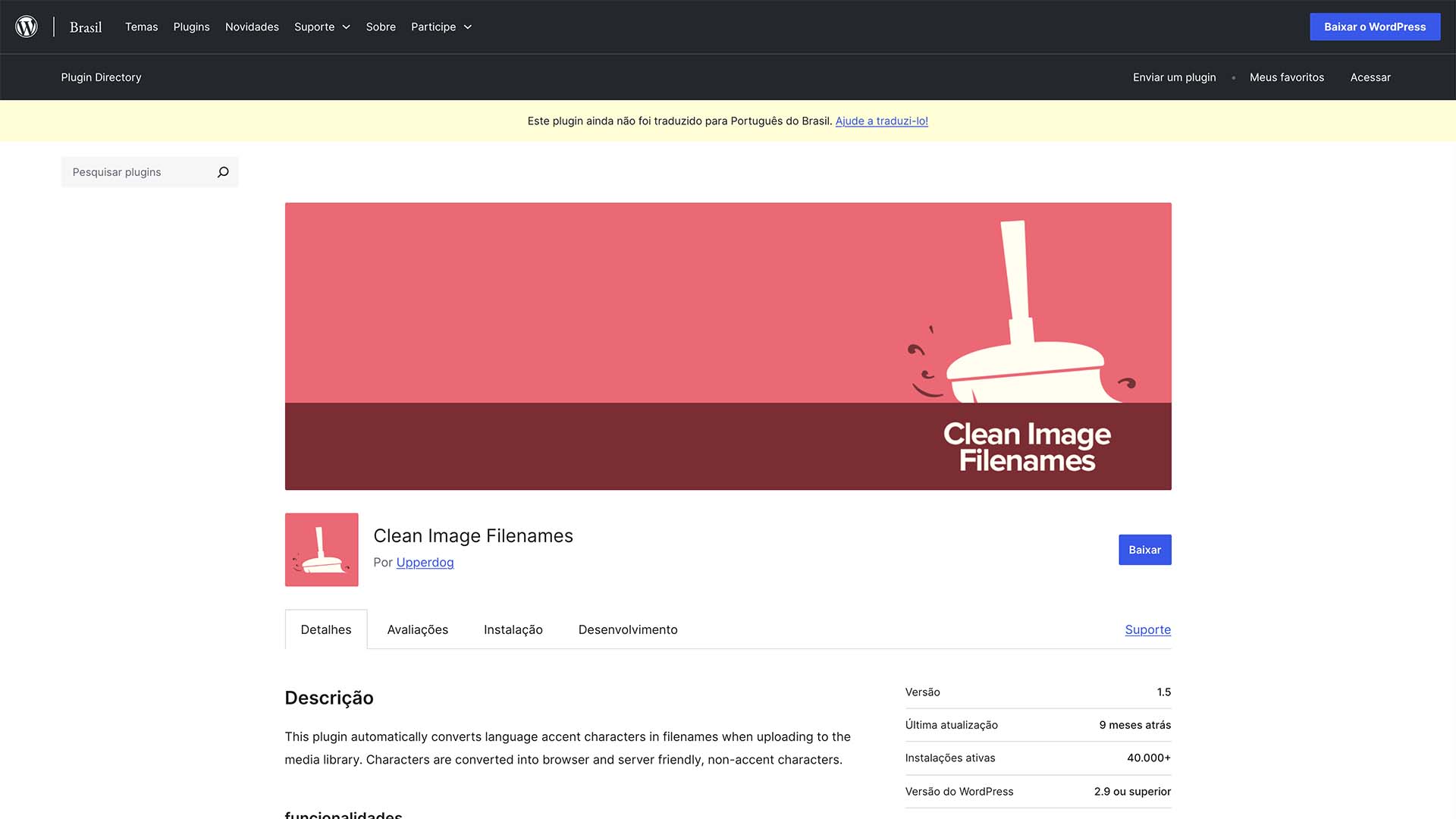Click the '2.9 ou superior' value
The width and height of the screenshot is (1456, 819).
(1132, 791)
